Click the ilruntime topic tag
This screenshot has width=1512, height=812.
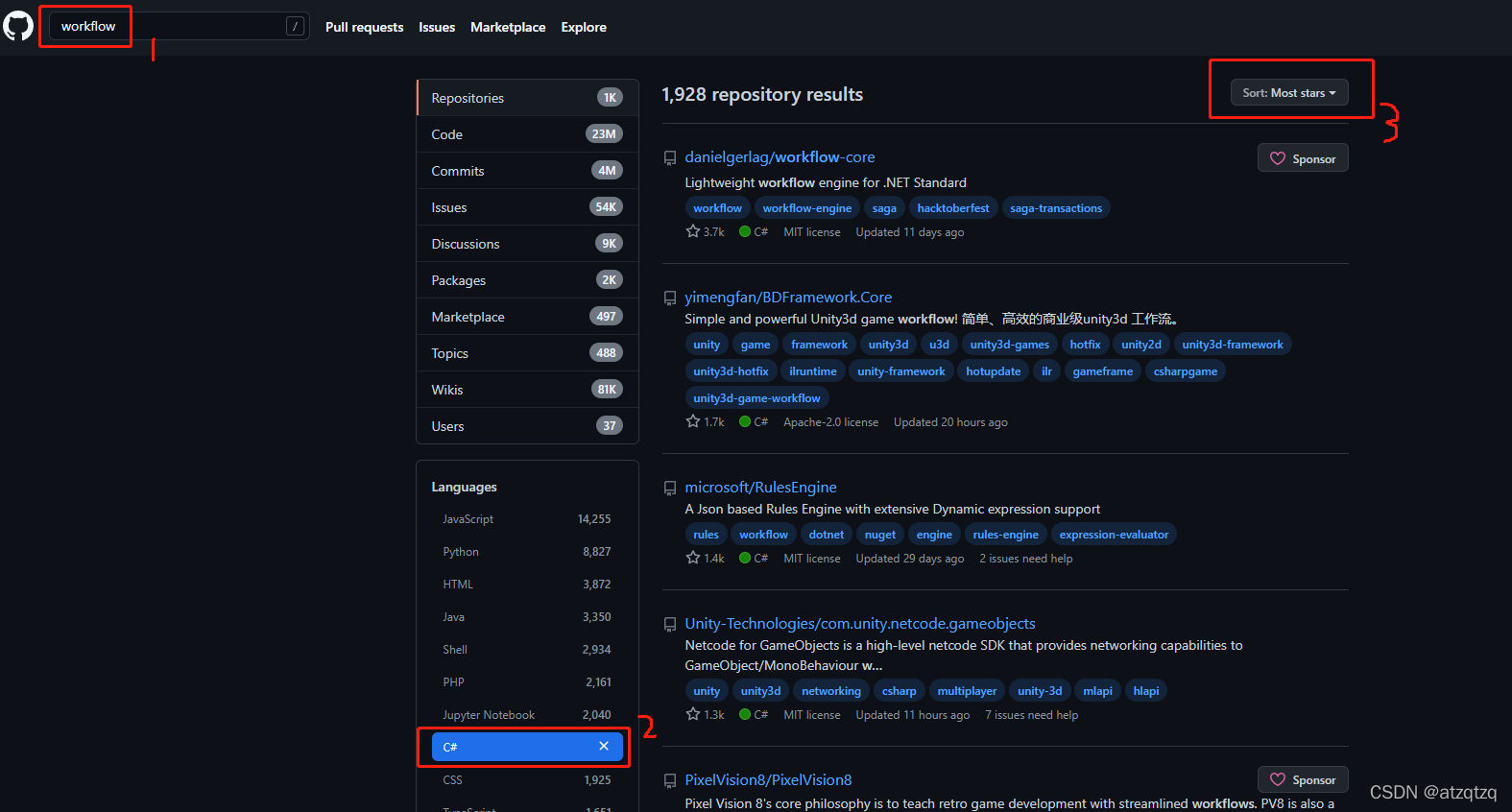pos(812,371)
